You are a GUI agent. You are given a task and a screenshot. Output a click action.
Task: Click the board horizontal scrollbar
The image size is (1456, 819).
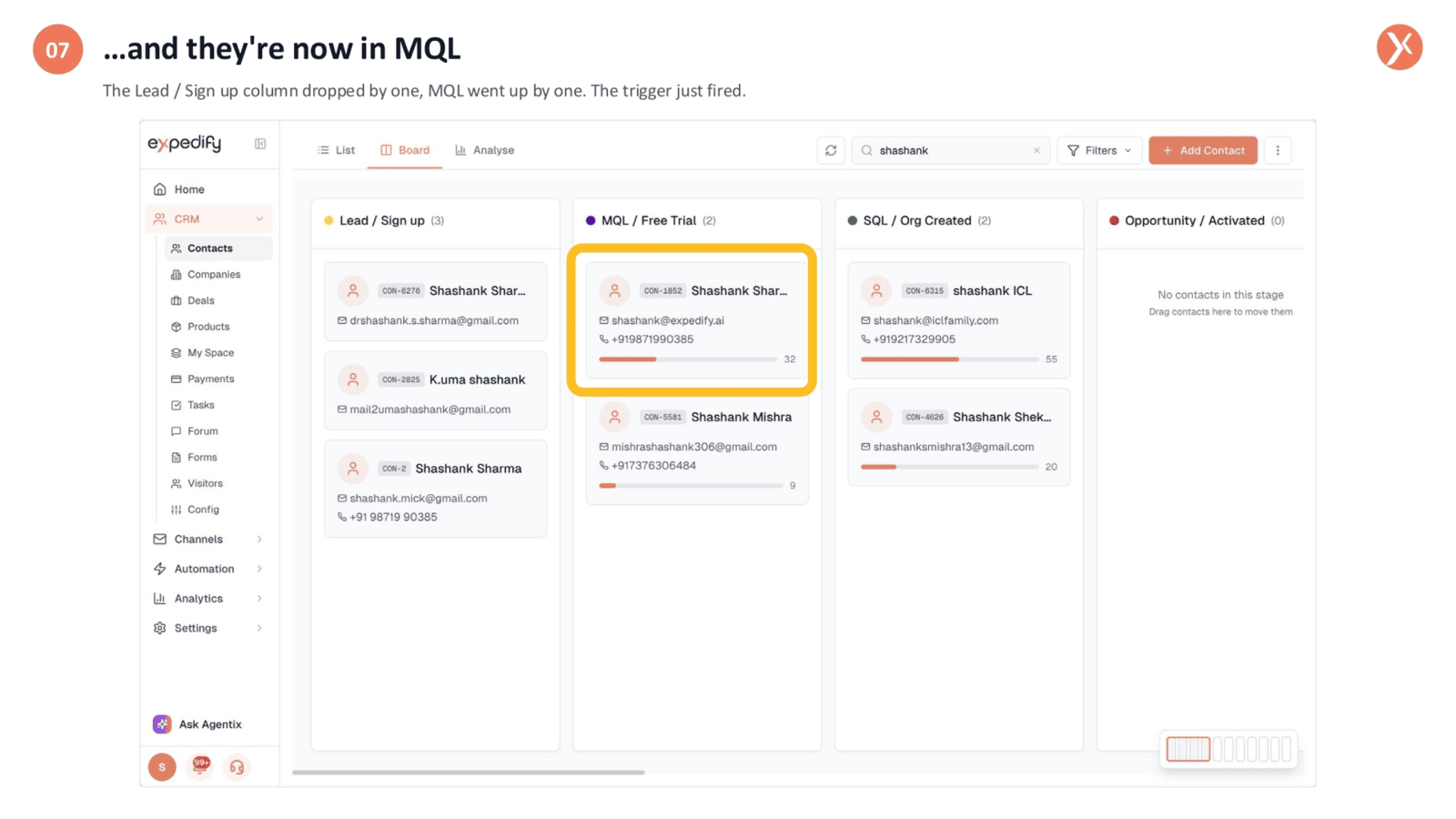469,773
